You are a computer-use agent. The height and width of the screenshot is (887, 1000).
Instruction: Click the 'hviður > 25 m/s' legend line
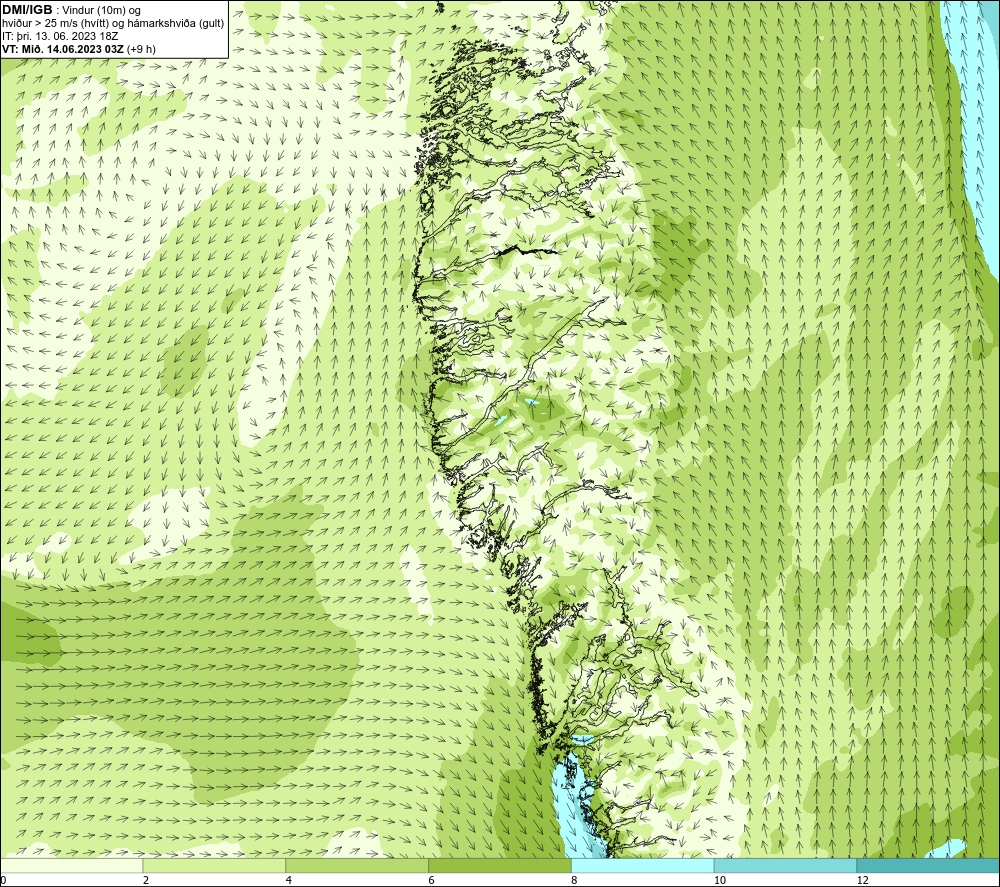(x=113, y=24)
